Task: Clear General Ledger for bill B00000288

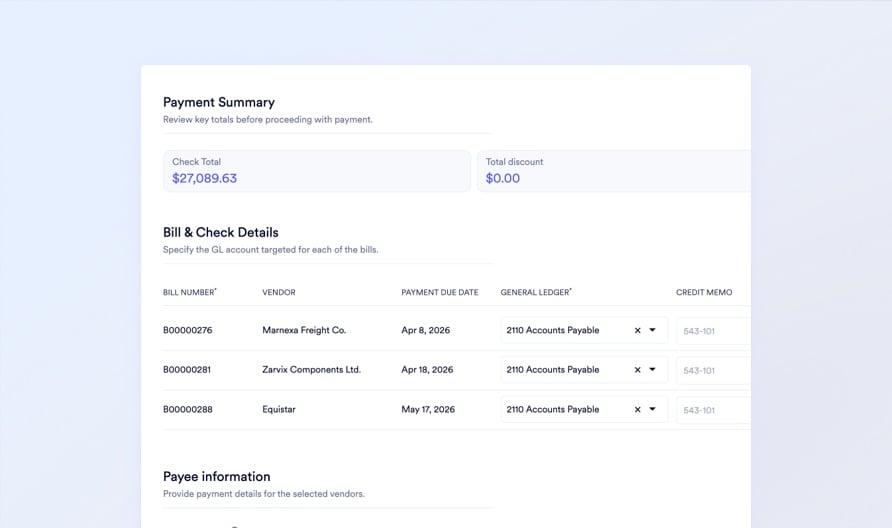Action: [637, 410]
